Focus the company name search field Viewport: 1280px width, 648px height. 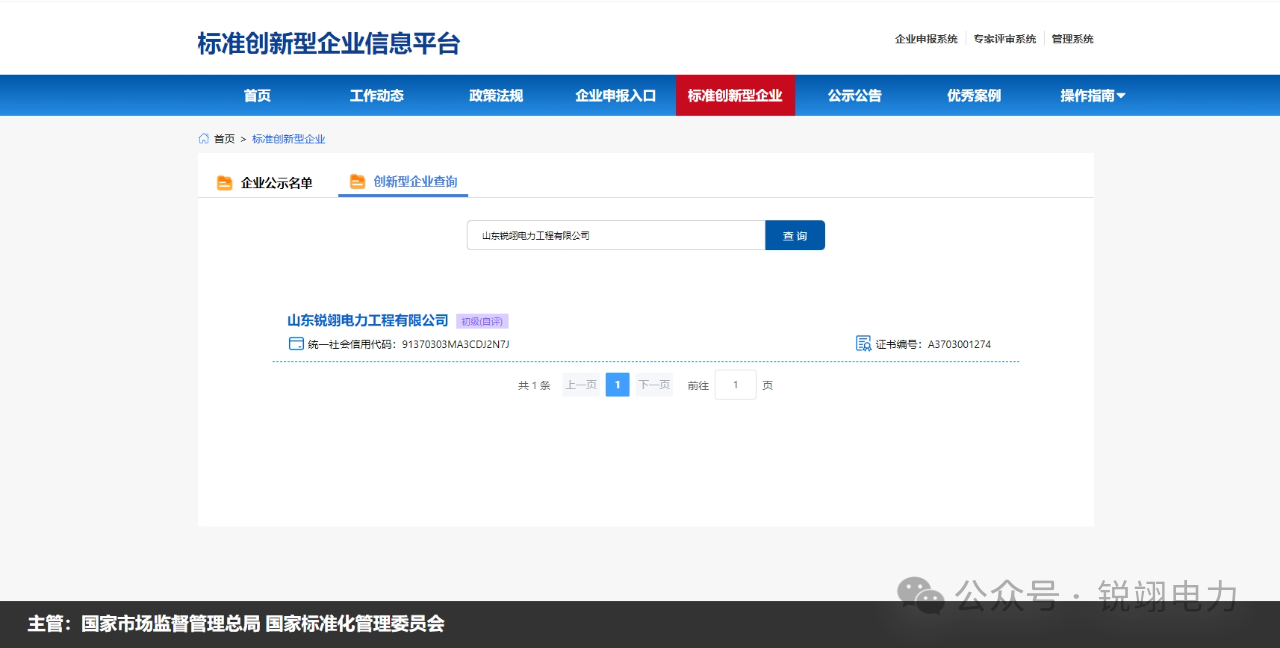tap(616, 235)
